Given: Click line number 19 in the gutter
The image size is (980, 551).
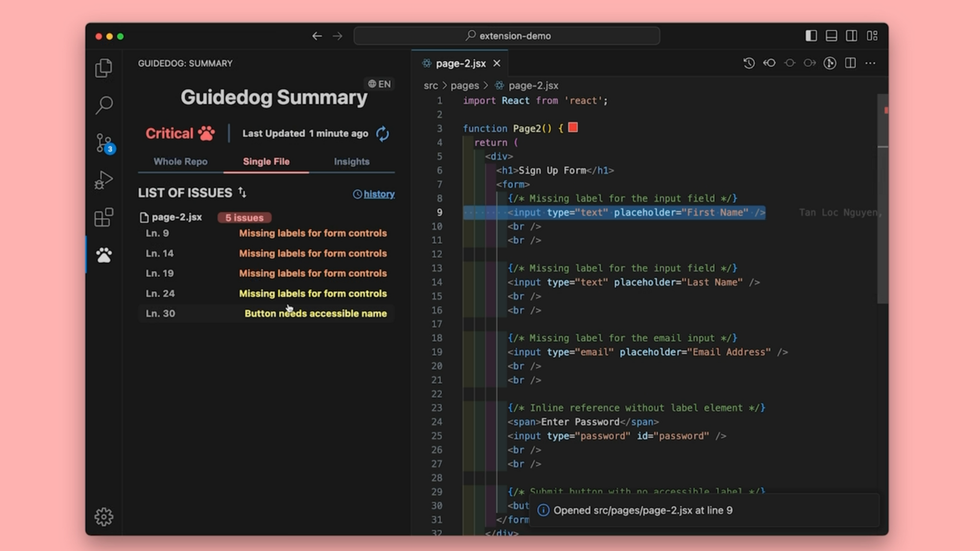Looking at the screenshot, I should coord(436,352).
